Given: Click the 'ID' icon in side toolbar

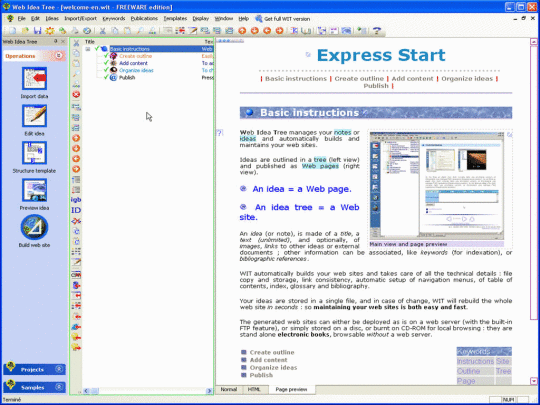Looking at the screenshot, I should pyautogui.click(x=76, y=210).
